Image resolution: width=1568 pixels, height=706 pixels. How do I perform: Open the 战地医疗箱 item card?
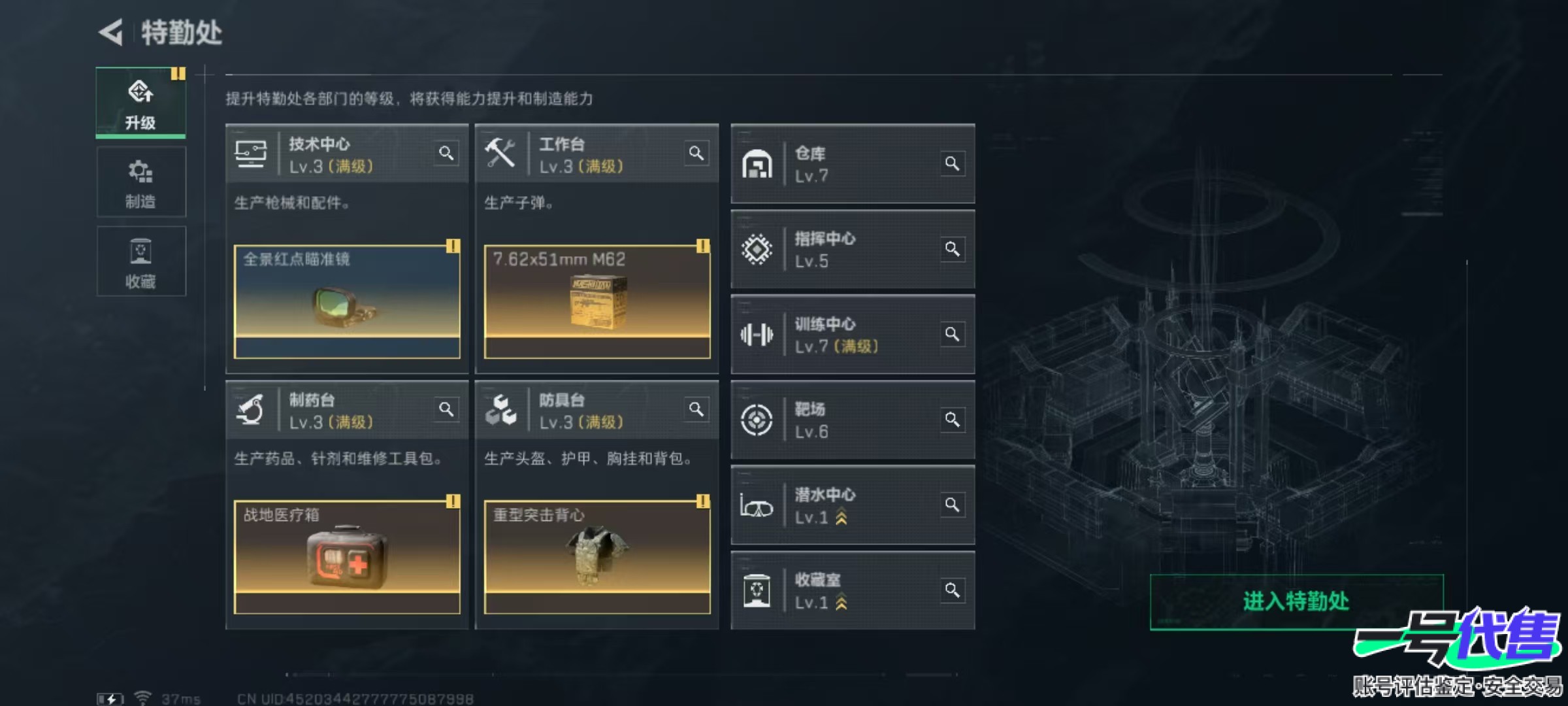coord(347,558)
